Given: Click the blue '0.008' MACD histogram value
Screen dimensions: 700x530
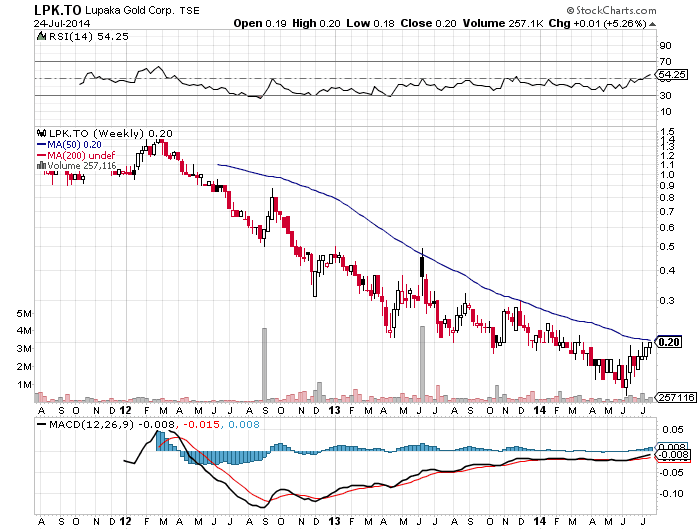Looking at the screenshot, I should point(244,425).
